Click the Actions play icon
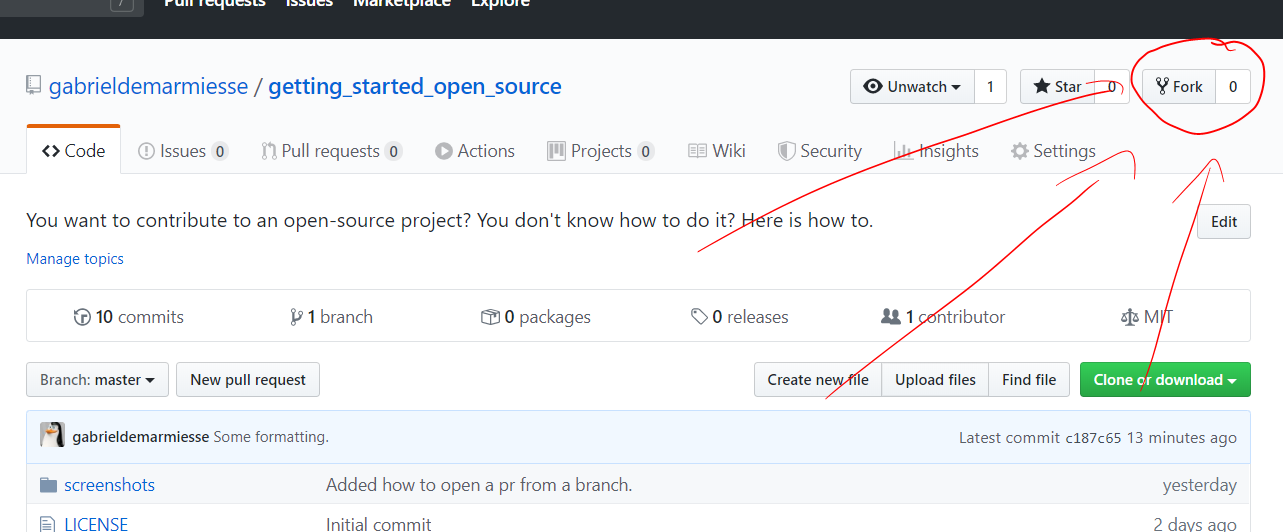Viewport: 1283px width, 532px height. click(444, 151)
